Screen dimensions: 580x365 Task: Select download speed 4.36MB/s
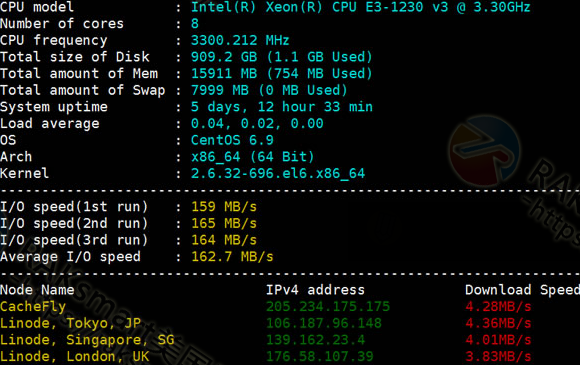[498, 323]
